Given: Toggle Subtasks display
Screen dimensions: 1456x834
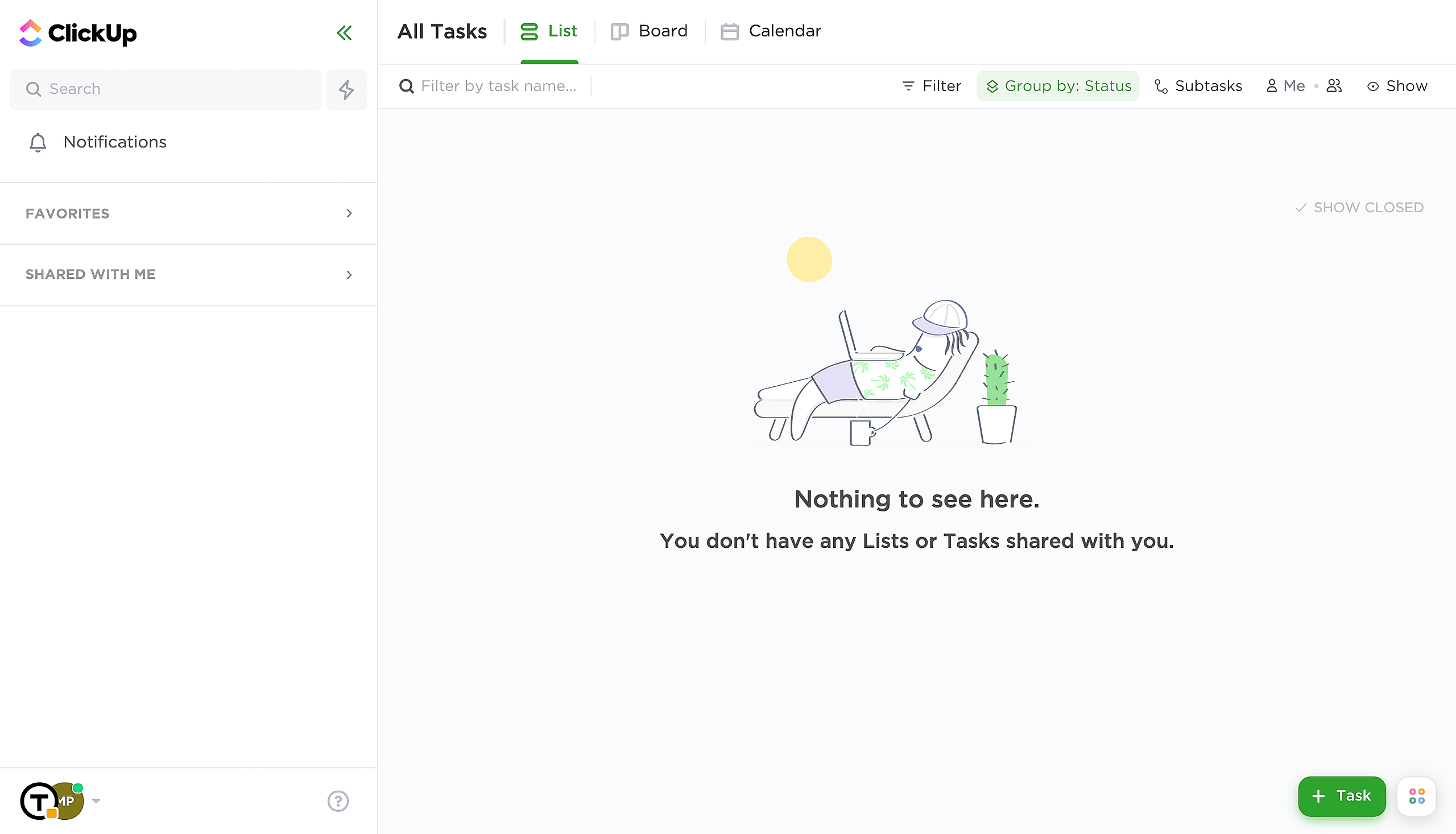Looking at the screenshot, I should coord(1198,86).
